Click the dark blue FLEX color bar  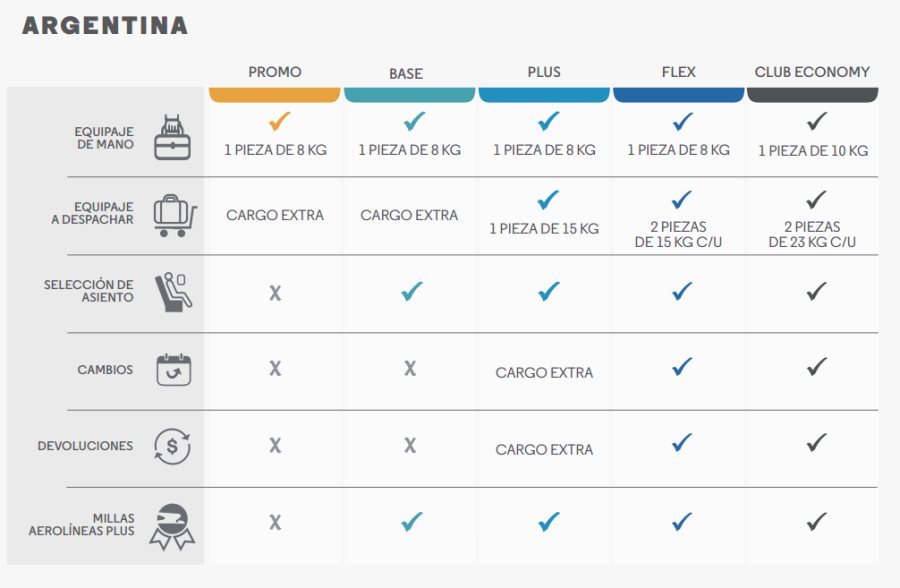pos(678,95)
